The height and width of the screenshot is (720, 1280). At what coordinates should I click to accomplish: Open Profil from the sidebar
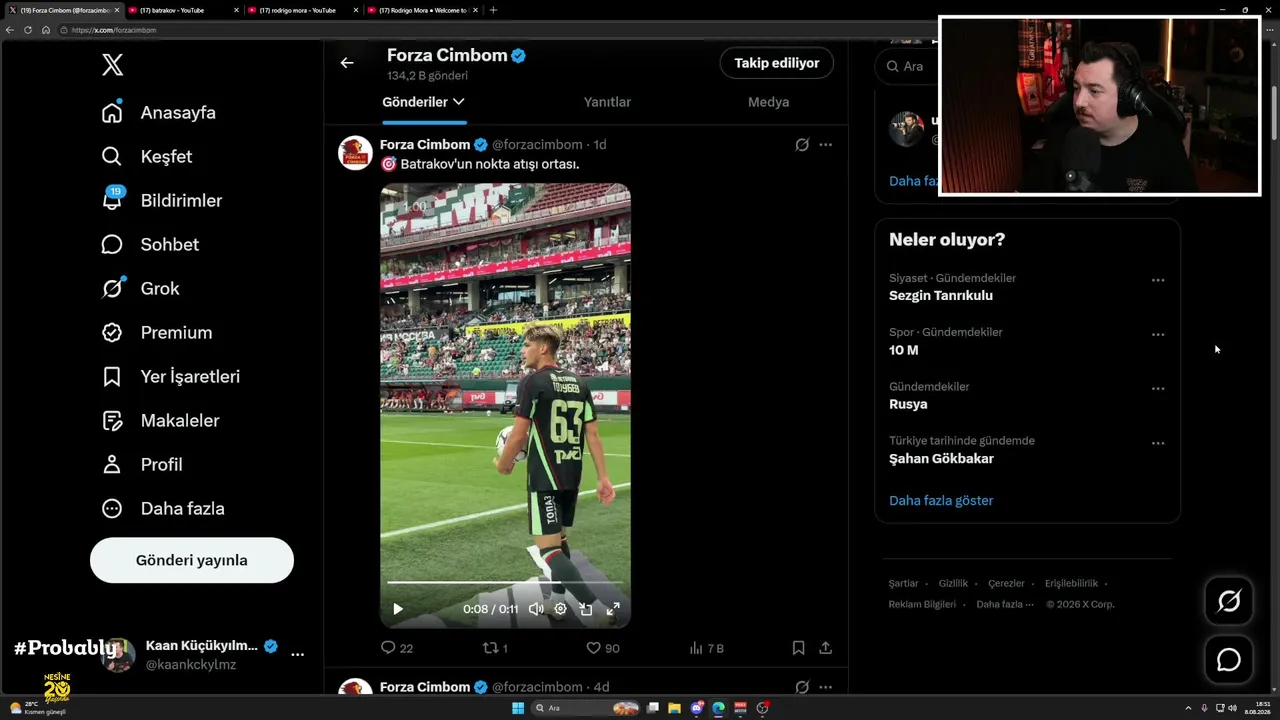tap(142, 465)
